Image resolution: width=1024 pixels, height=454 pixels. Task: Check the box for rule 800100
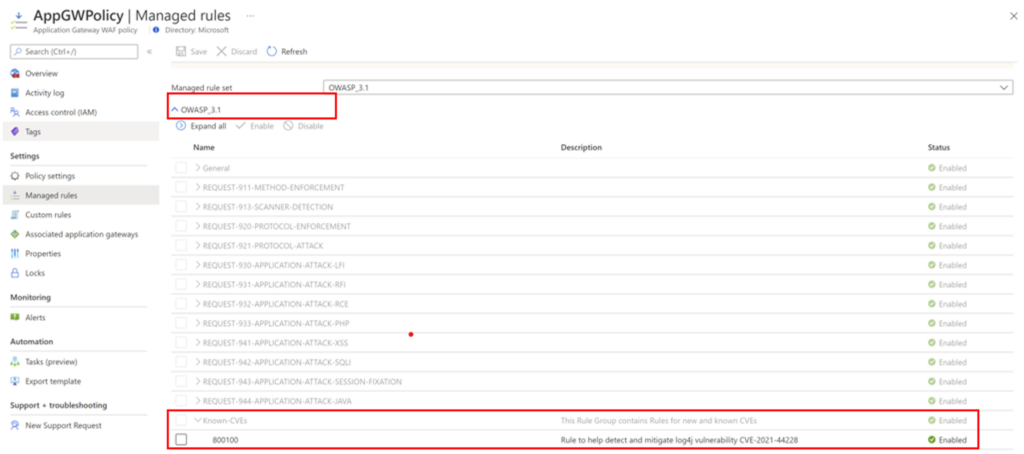(181, 440)
